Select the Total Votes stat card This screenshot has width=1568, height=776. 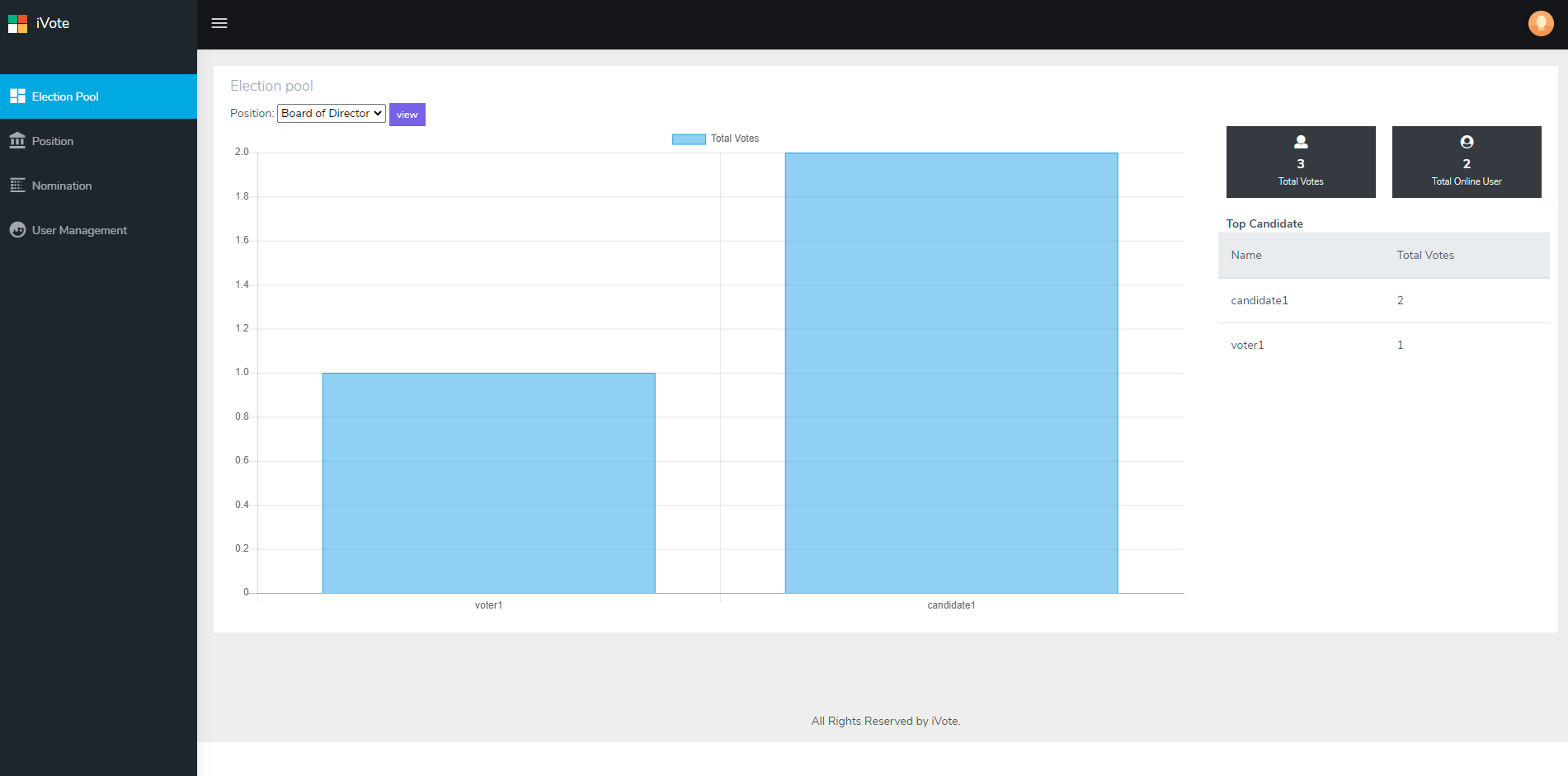tap(1301, 162)
